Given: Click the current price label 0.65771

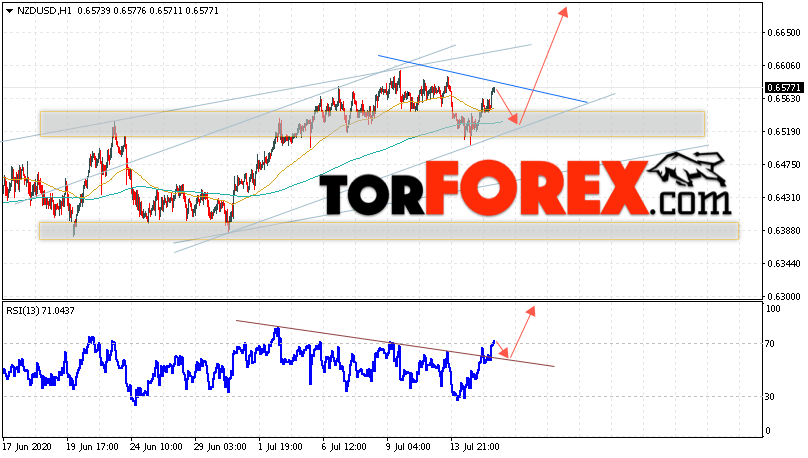Looking at the screenshot, I should pos(783,88).
